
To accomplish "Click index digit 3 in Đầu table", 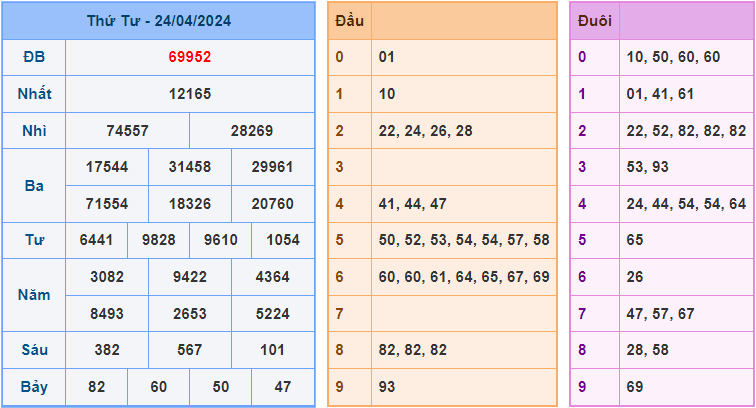I will (x=339, y=167).
